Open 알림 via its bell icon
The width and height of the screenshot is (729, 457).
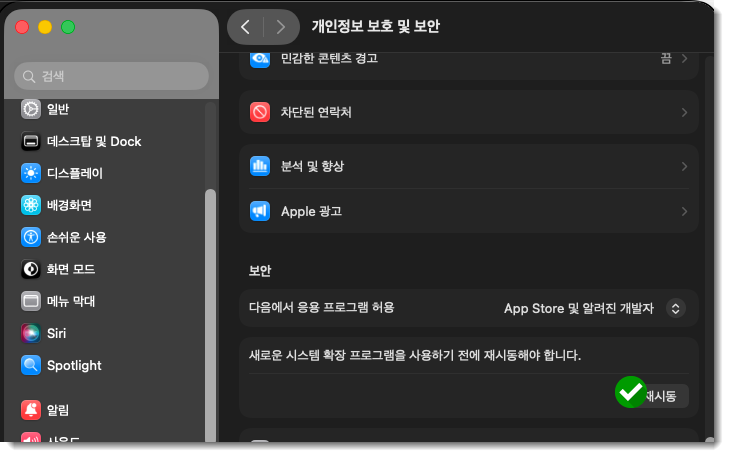point(31,410)
